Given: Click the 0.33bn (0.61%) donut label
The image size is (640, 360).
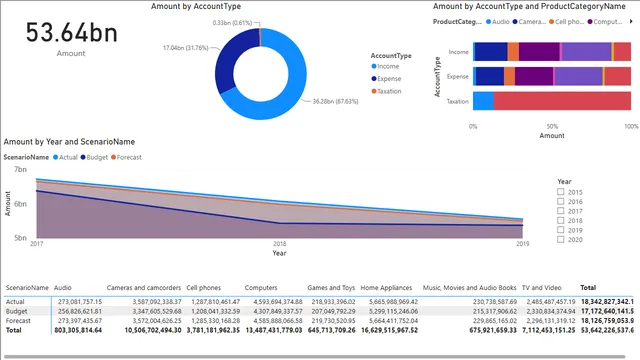Looking at the screenshot, I should 232,22.
